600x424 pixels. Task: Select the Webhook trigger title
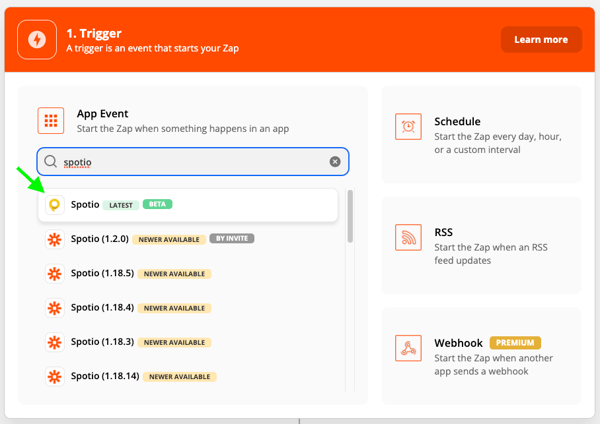point(458,343)
